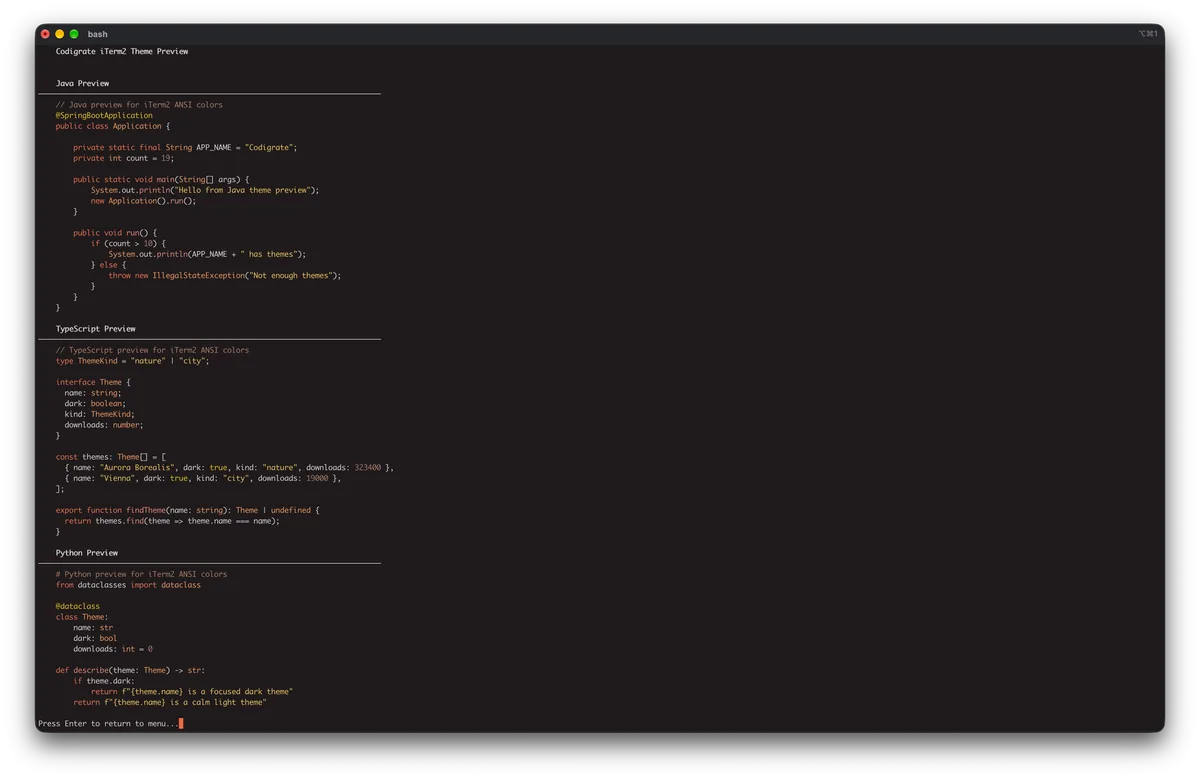
Task: Click the "if theme.dark:" line
Action: (106, 681)
